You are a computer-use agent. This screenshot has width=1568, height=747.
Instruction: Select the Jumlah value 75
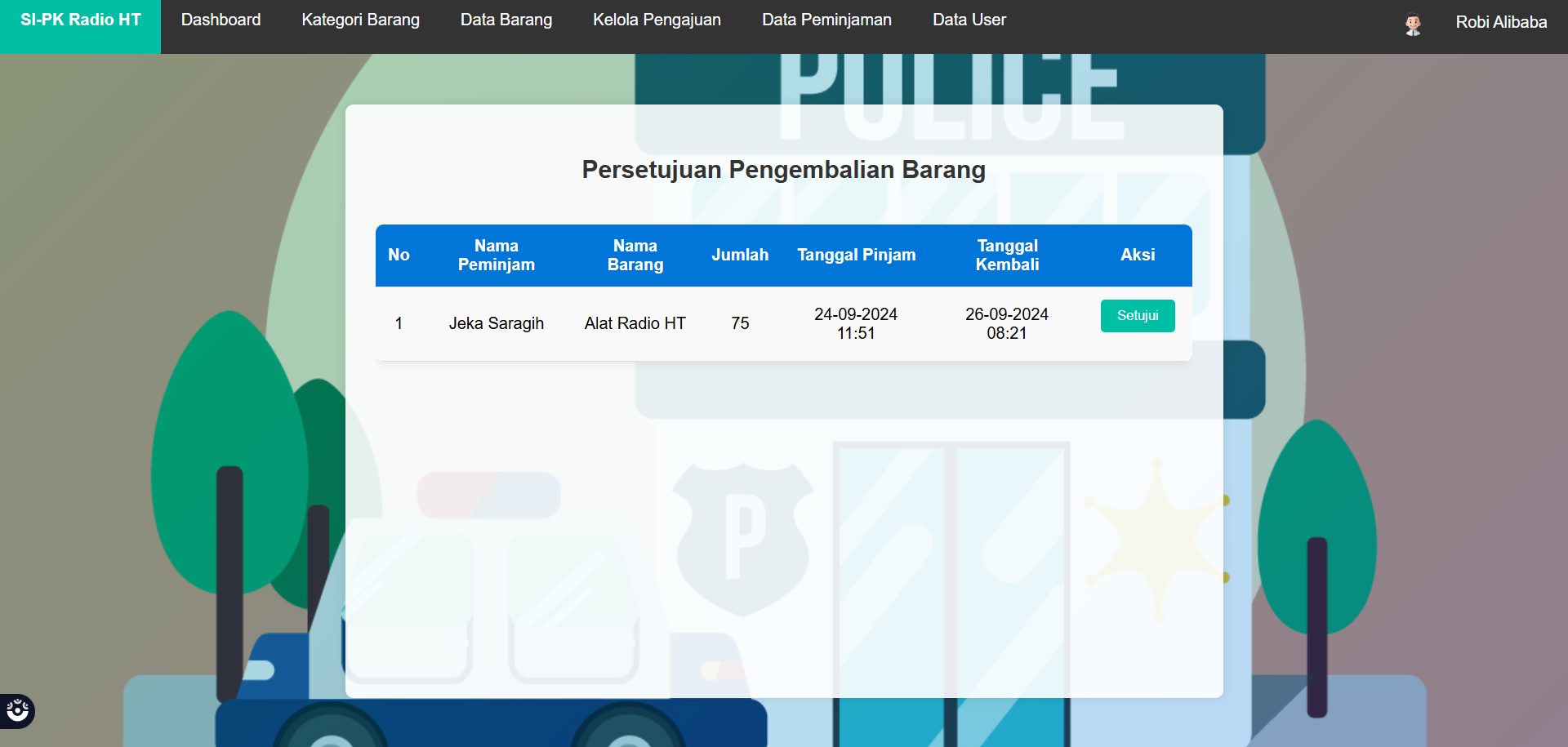point(740,323)
